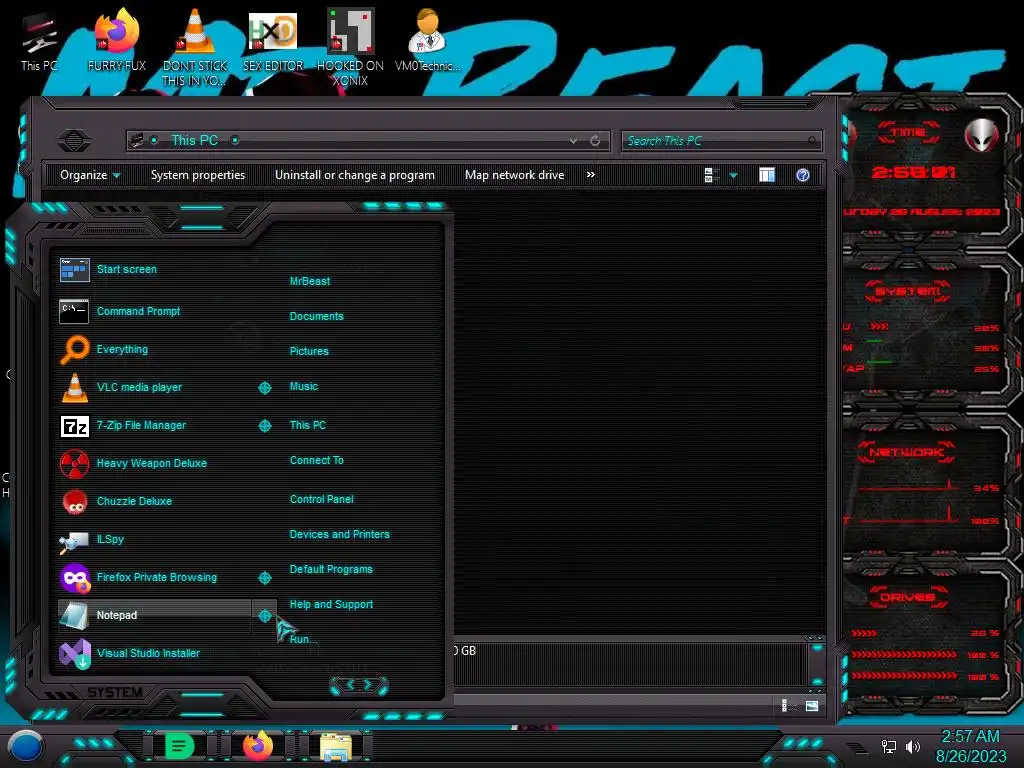1024x768 pixels.
Task: Open the Explorer help icon
Action: [803, 175]
